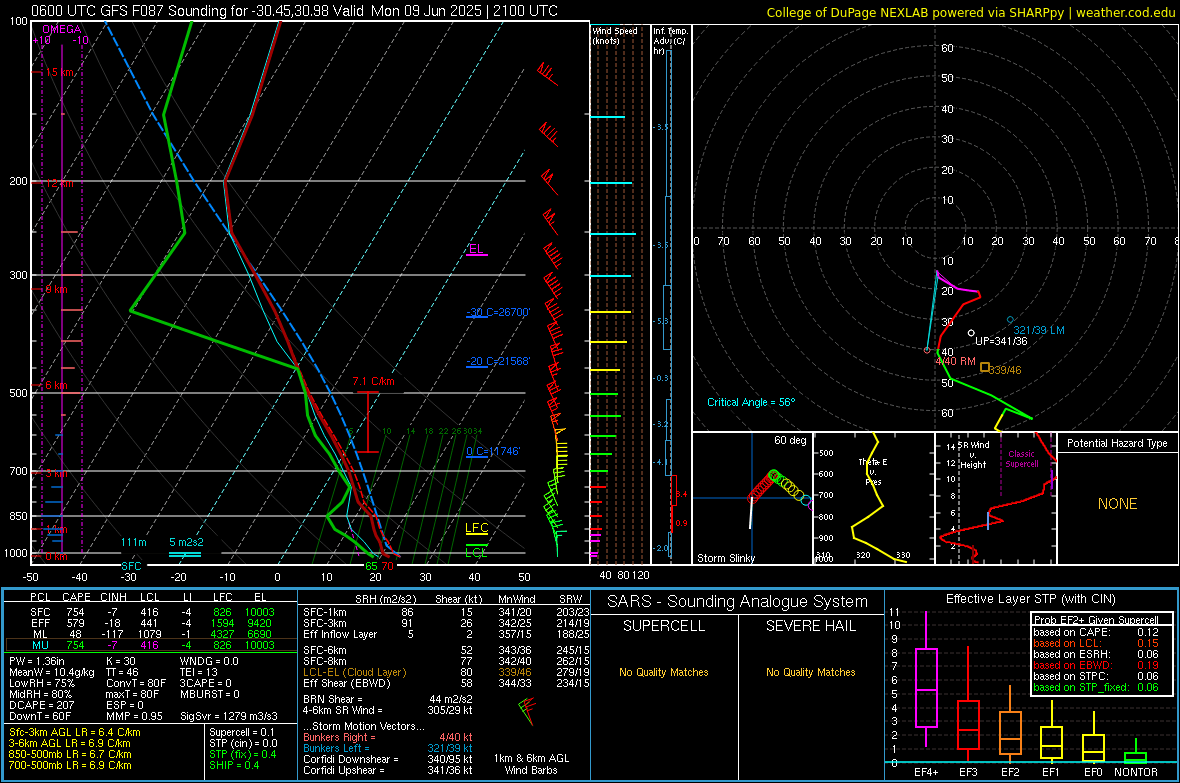Click the Prob EF2+ Given Supercell header
Screen dimensions: 1180x783
(1096, 620)
